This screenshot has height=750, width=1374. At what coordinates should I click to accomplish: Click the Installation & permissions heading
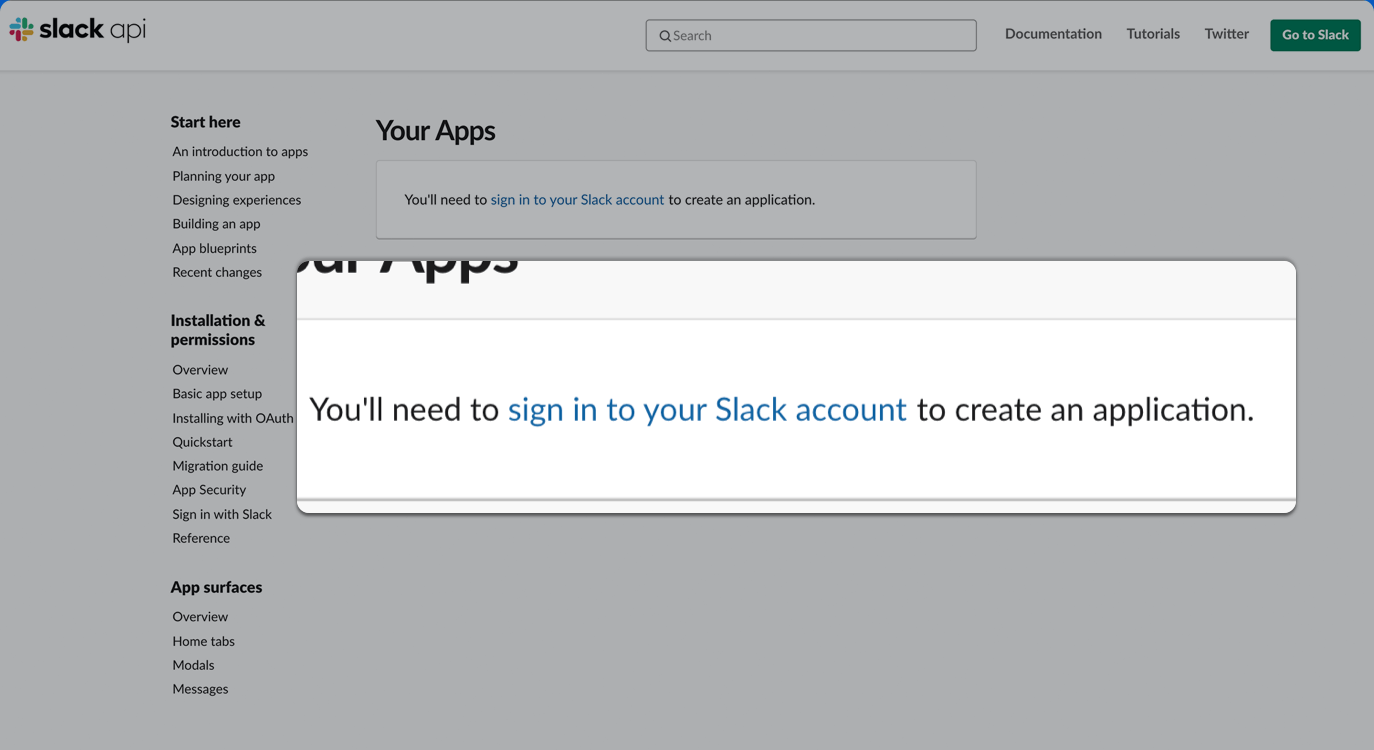coord(218,330)
